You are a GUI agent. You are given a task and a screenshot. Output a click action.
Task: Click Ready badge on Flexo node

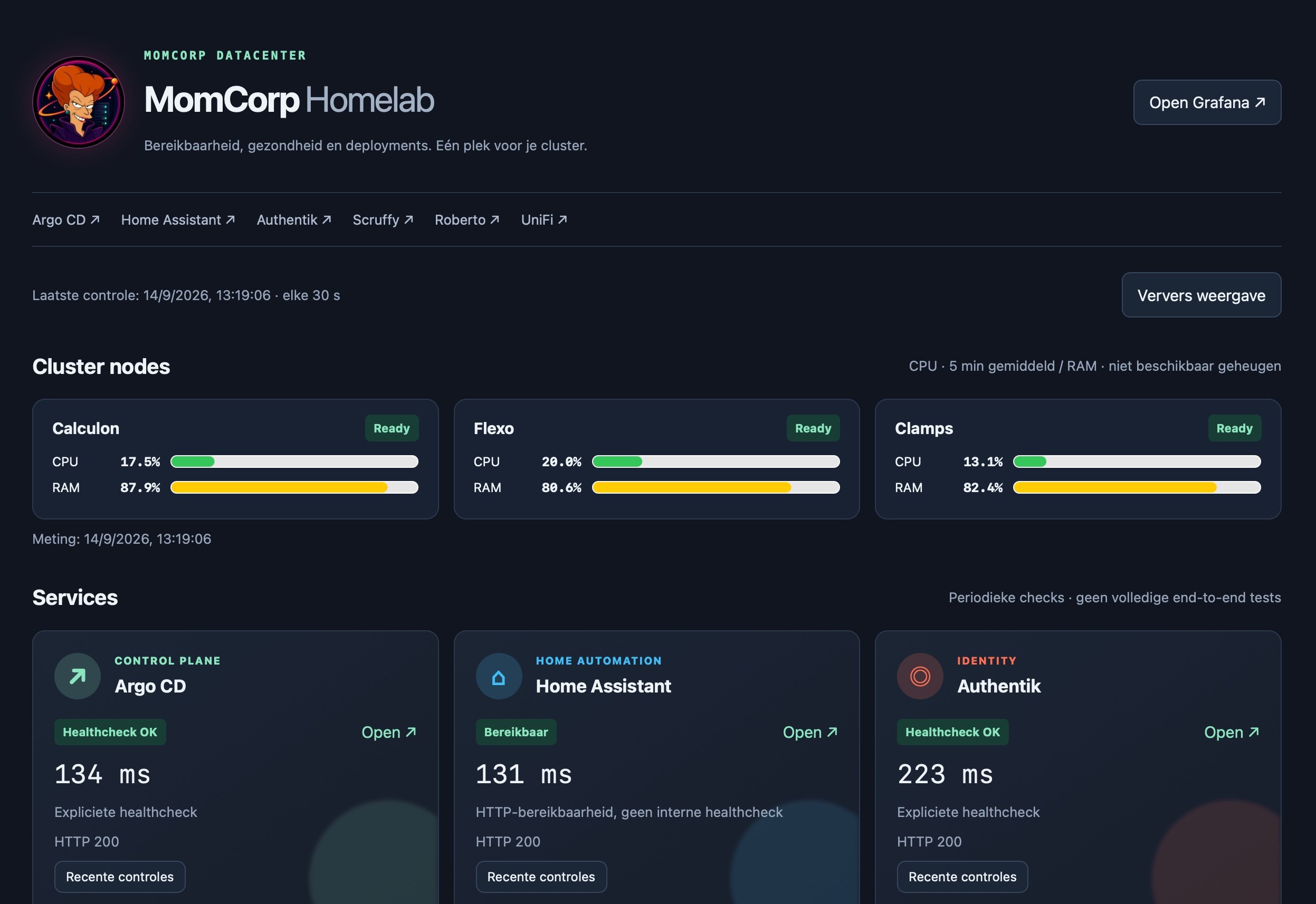click(813, 428)
